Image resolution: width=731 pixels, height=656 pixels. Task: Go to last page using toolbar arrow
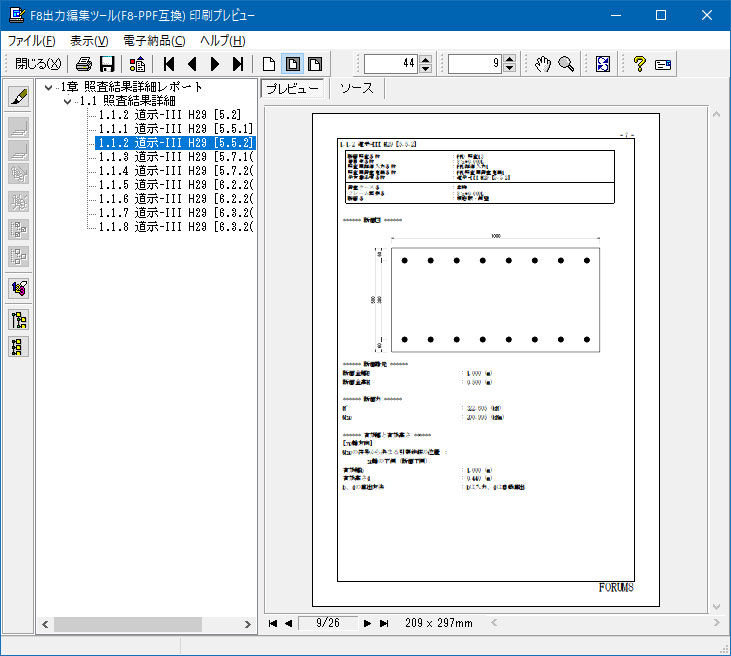point(237,64)
